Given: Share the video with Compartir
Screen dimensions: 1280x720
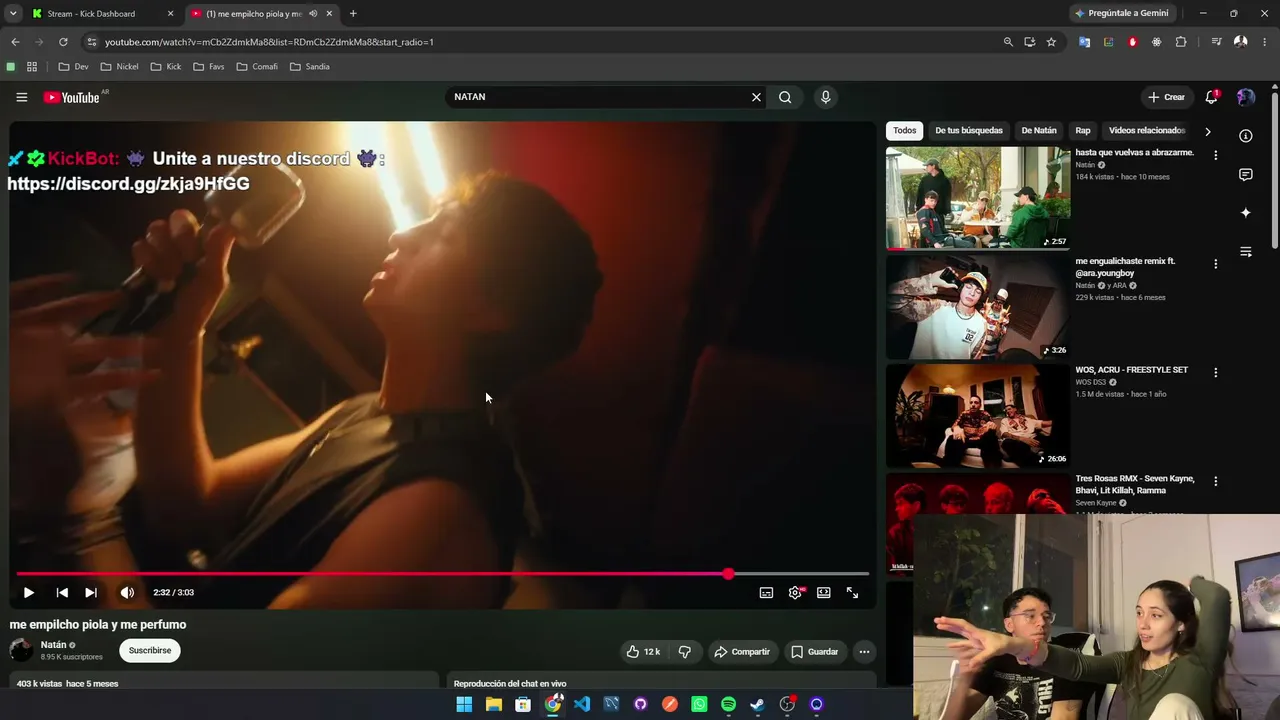Looking at the screenshot, I should pyautogui.click(x=741, y=651).
